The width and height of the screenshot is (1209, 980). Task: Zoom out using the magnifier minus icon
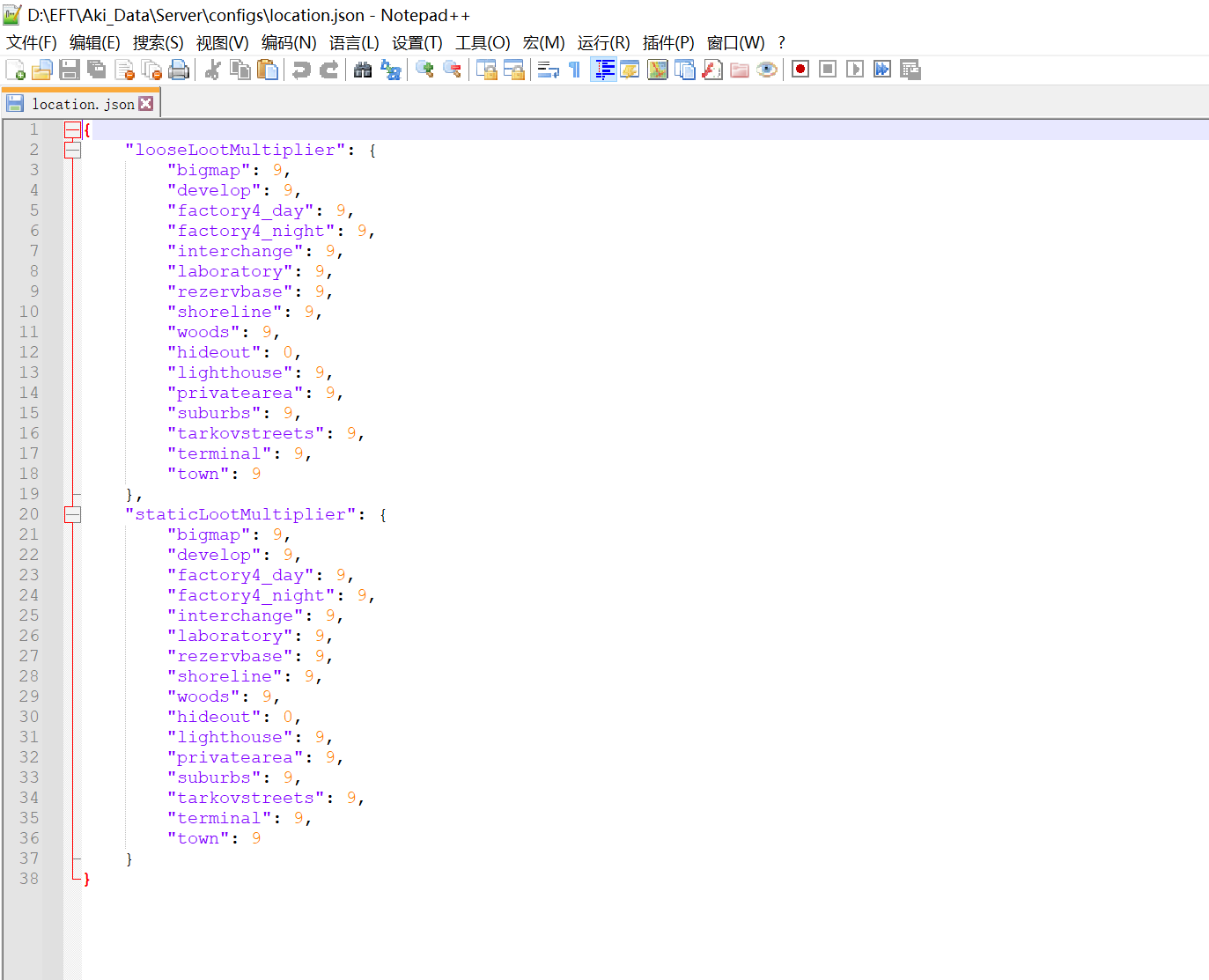[x=452, y=70]
